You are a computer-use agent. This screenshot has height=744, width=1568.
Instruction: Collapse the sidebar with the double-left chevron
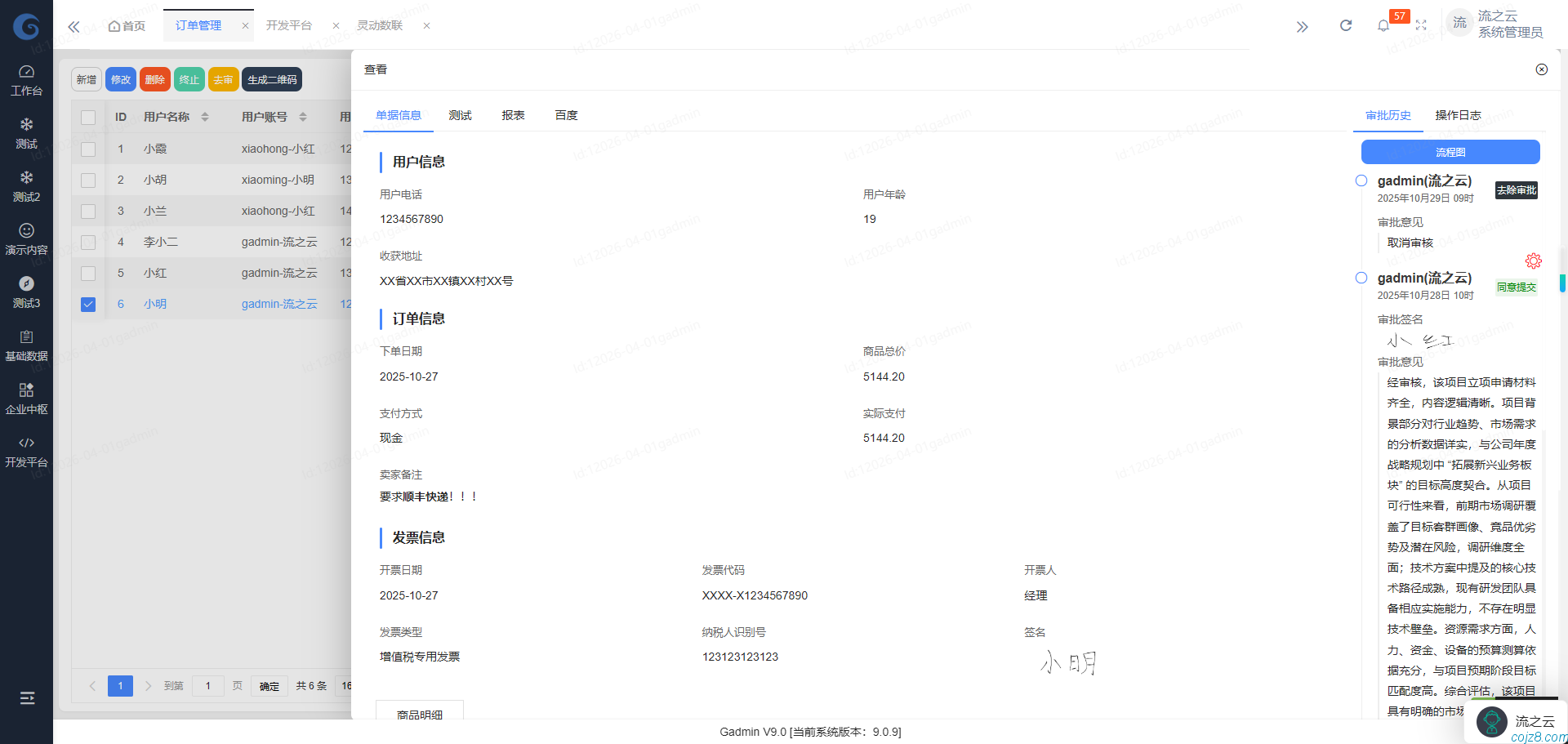(73, 25)
